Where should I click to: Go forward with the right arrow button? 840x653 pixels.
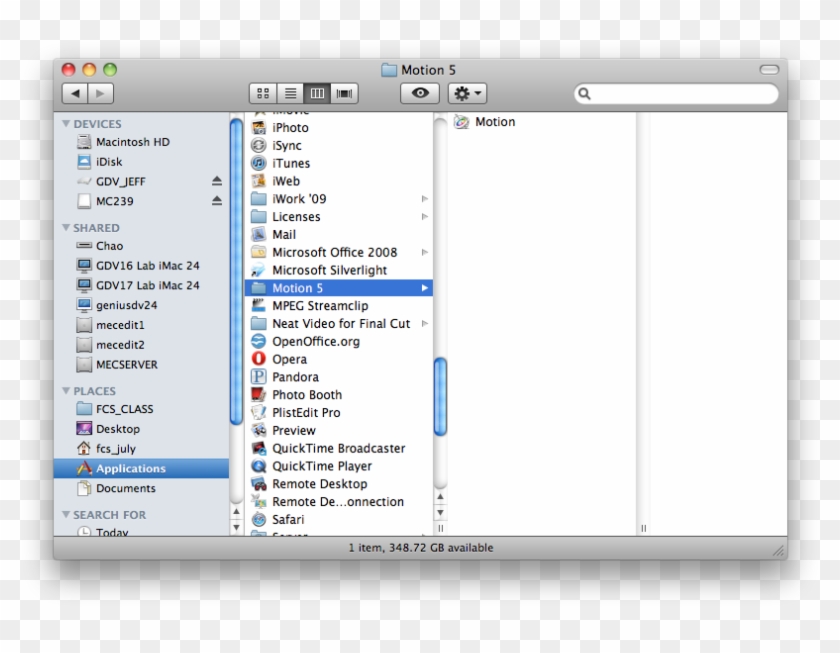coord(101,93)
